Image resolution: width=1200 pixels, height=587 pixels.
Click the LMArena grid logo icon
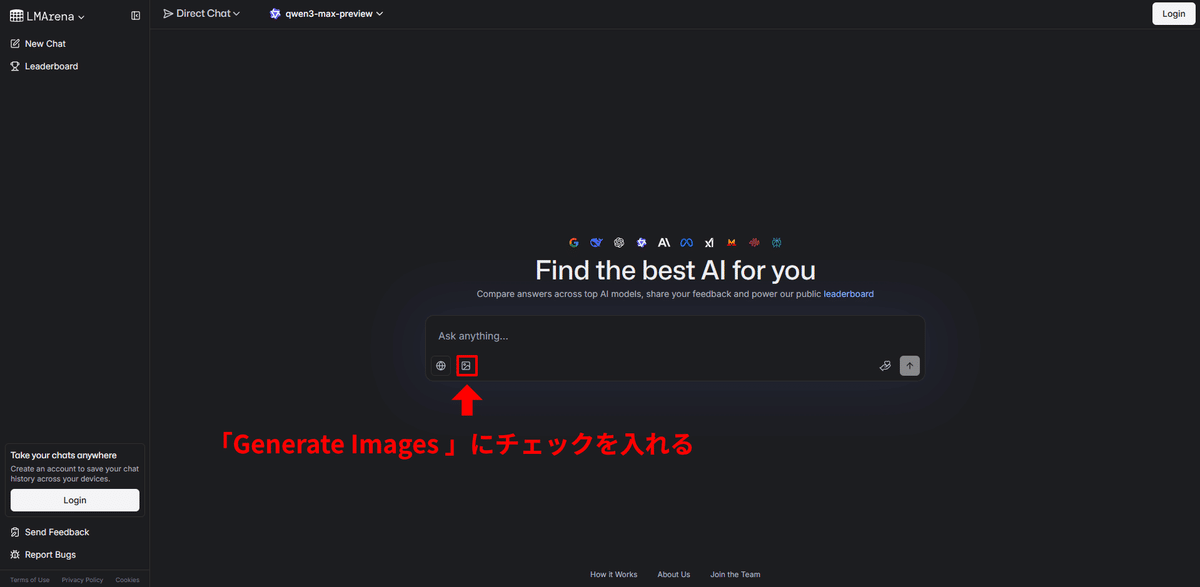[16, 15]
